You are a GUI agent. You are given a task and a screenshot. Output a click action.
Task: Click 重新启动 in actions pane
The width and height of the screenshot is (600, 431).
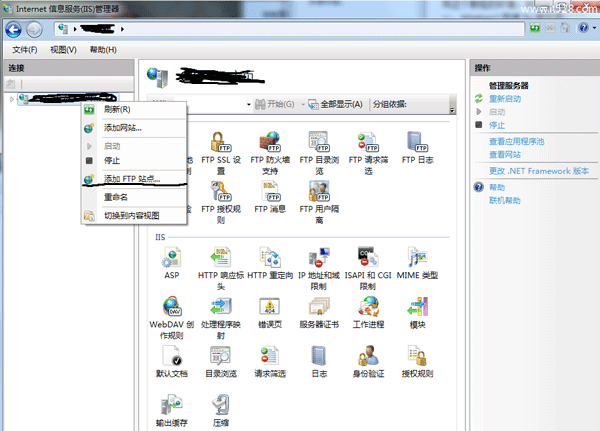(x=505, y=99)
